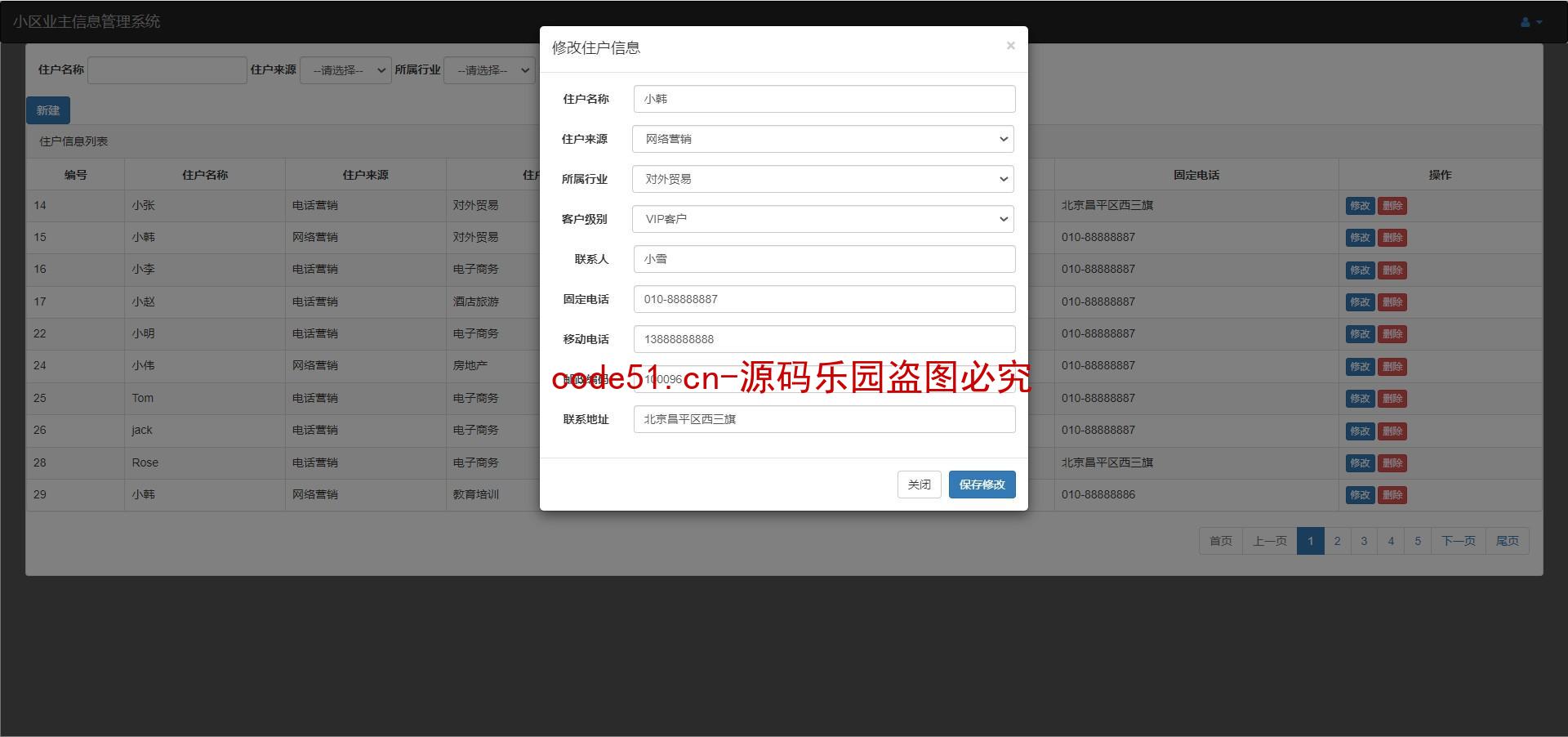1568x737 pixels.
Task: Expand the 所属行业 filter dropdown in the search bar
Action: (489, 70)
